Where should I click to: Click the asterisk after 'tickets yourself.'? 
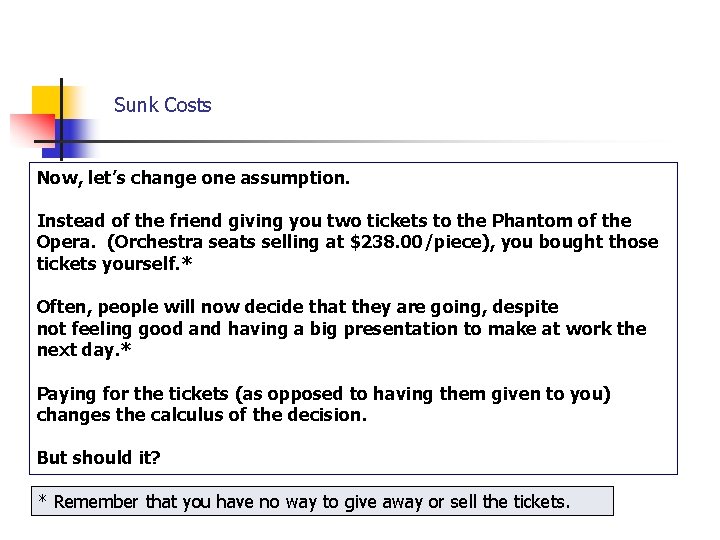187,261
